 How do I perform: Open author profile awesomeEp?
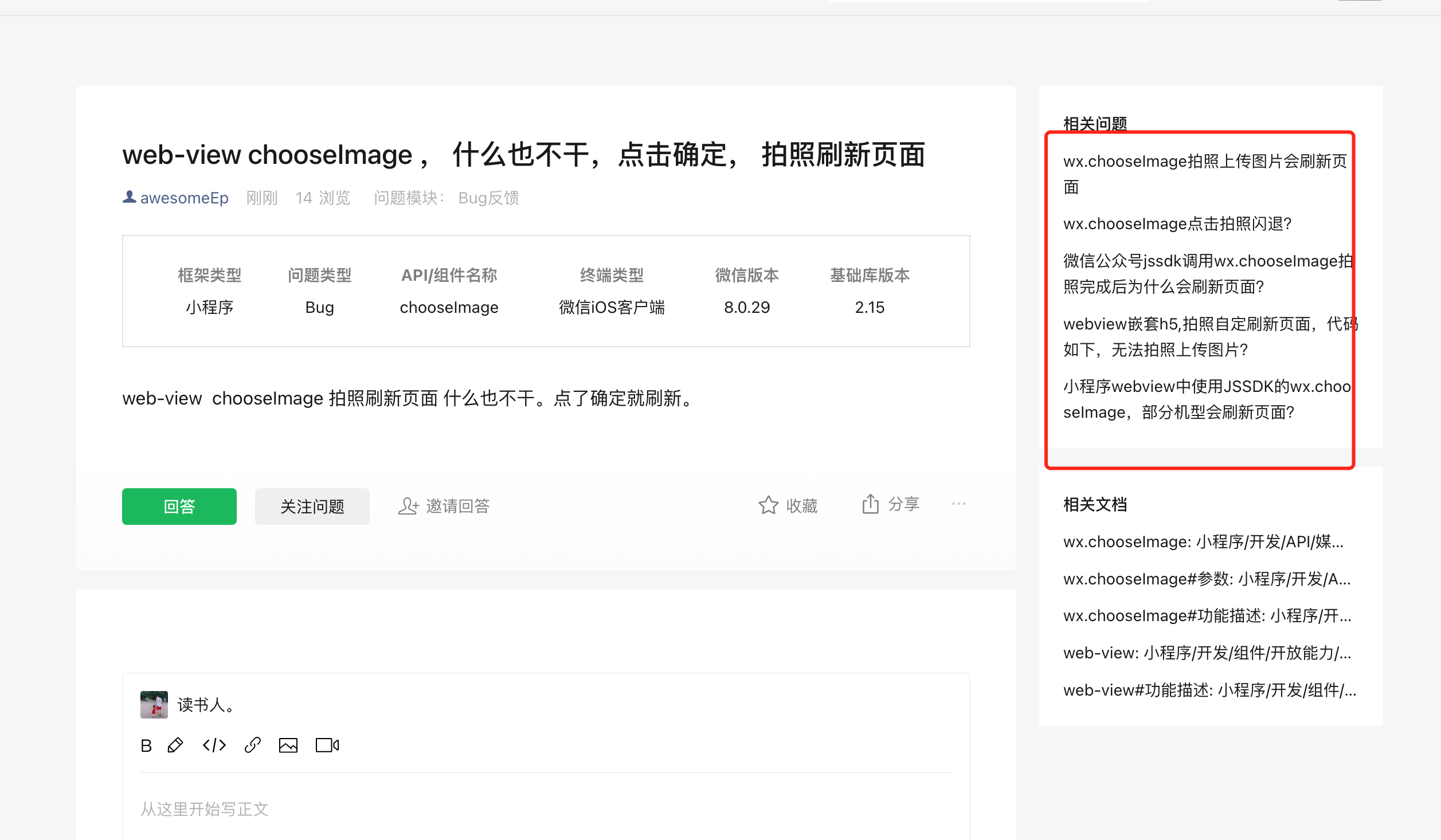[183, 198]
